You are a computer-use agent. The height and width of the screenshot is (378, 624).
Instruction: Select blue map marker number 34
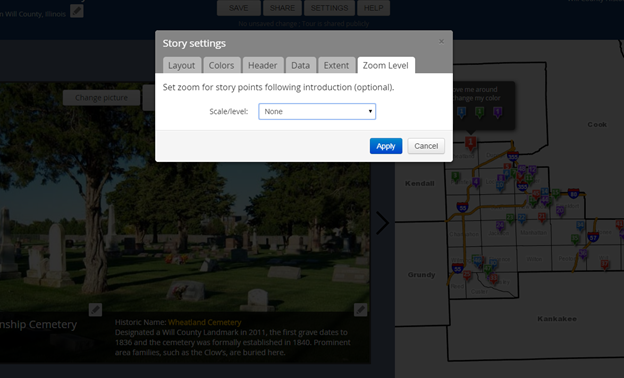point(580,226)
